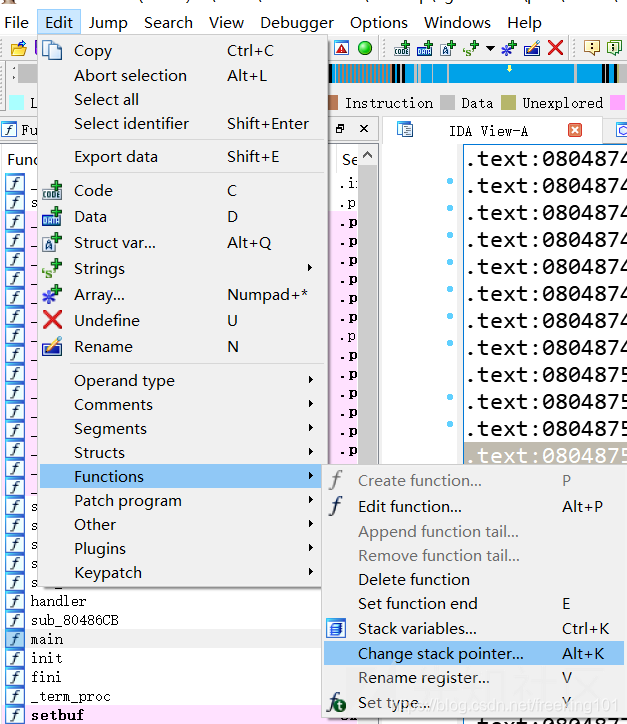Open the Windows menu
Screen dimensions: 627x724
(457, 22)
